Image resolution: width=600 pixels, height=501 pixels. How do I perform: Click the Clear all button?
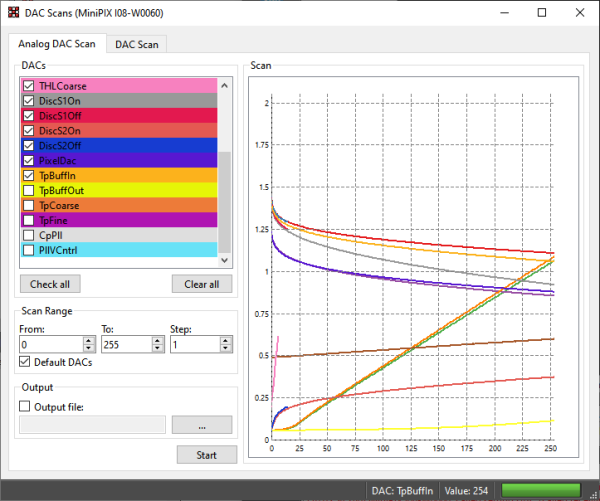click(202, 284)
